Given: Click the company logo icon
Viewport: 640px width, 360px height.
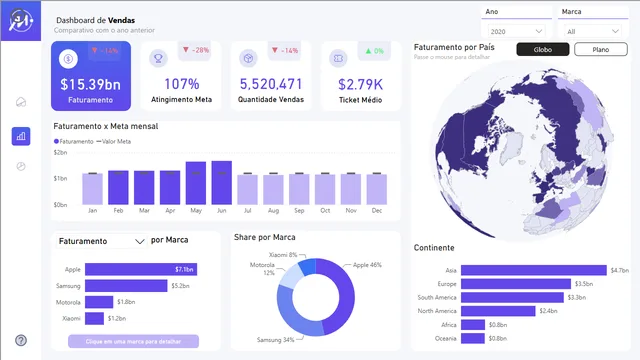Looking at the screenshot, I should pyautogui.click(x=20, y=20).
